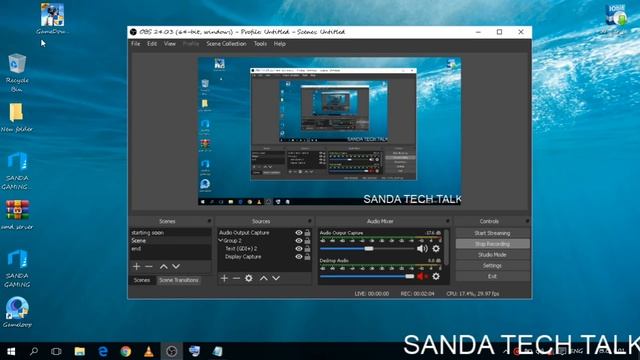
Task: Open the Windows Start menu
Action: [11, 351]
